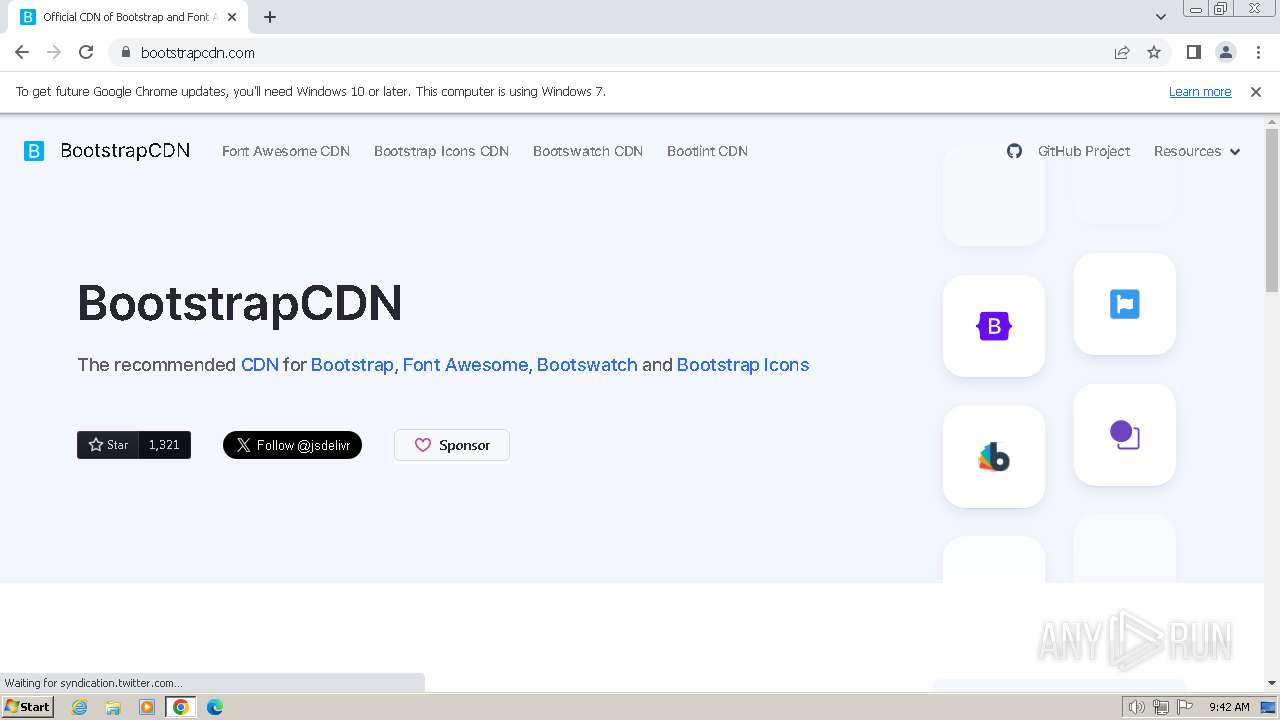This screenshot has width=1280, height=720.
Task: Open the Bootstrap link in tagline
Action: [x=352, y=365]
